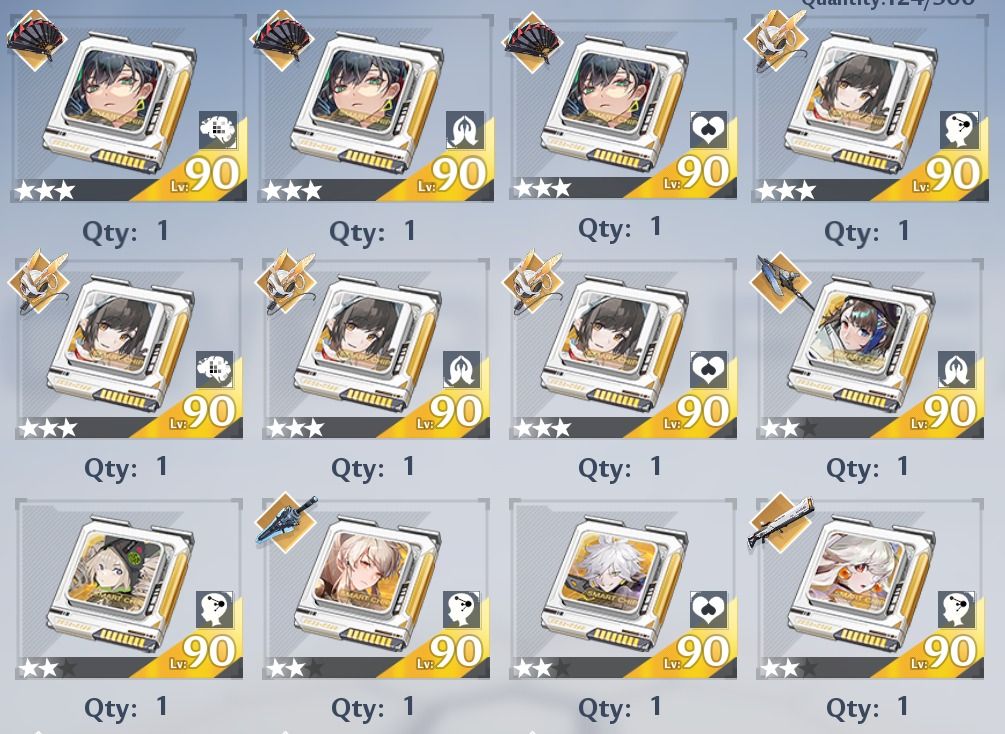The image size is (1005, 734).
Task: Click the head-profile icon on the hooded girl chip
Action: pyautogui.click(x=215, y=610)
